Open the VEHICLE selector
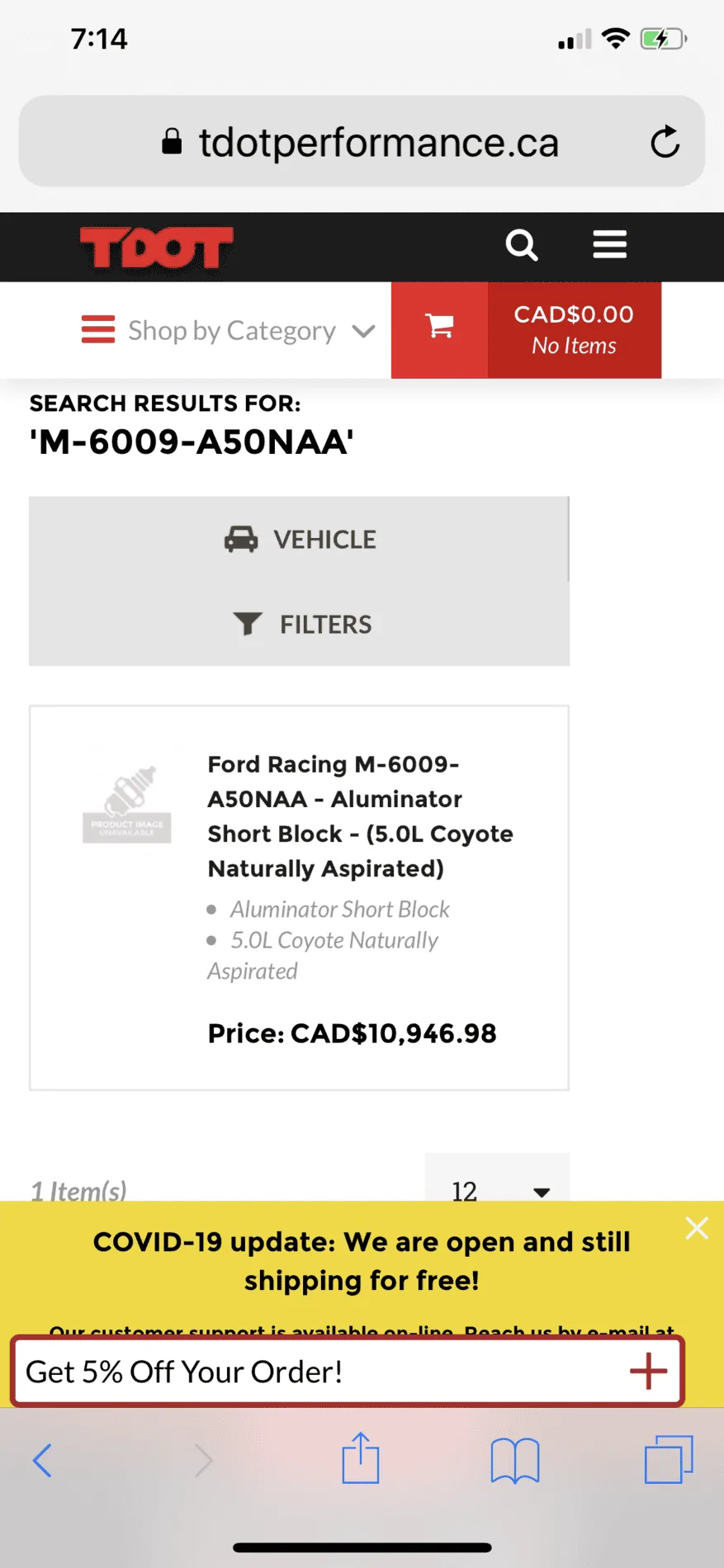Screen dimensions: 724x1568 coord(299,539)
